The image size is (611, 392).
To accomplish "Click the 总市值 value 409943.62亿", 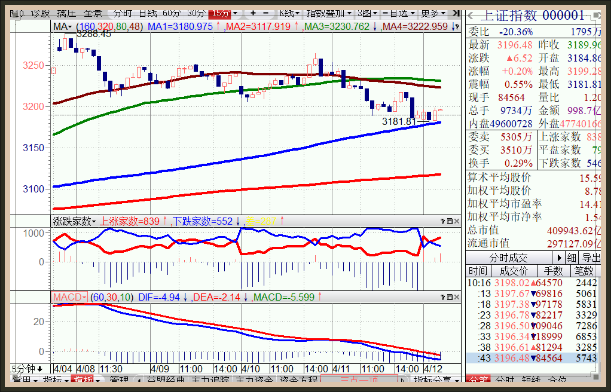I will tap(574, 231).
